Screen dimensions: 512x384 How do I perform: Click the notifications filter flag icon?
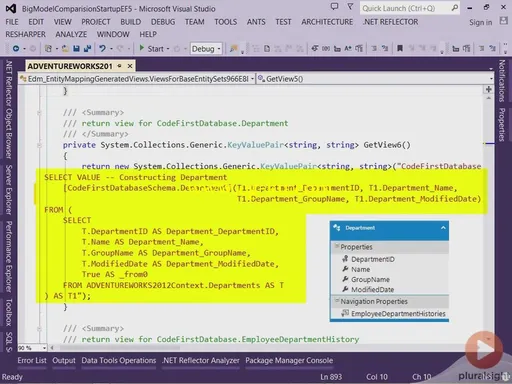point(350,6)
